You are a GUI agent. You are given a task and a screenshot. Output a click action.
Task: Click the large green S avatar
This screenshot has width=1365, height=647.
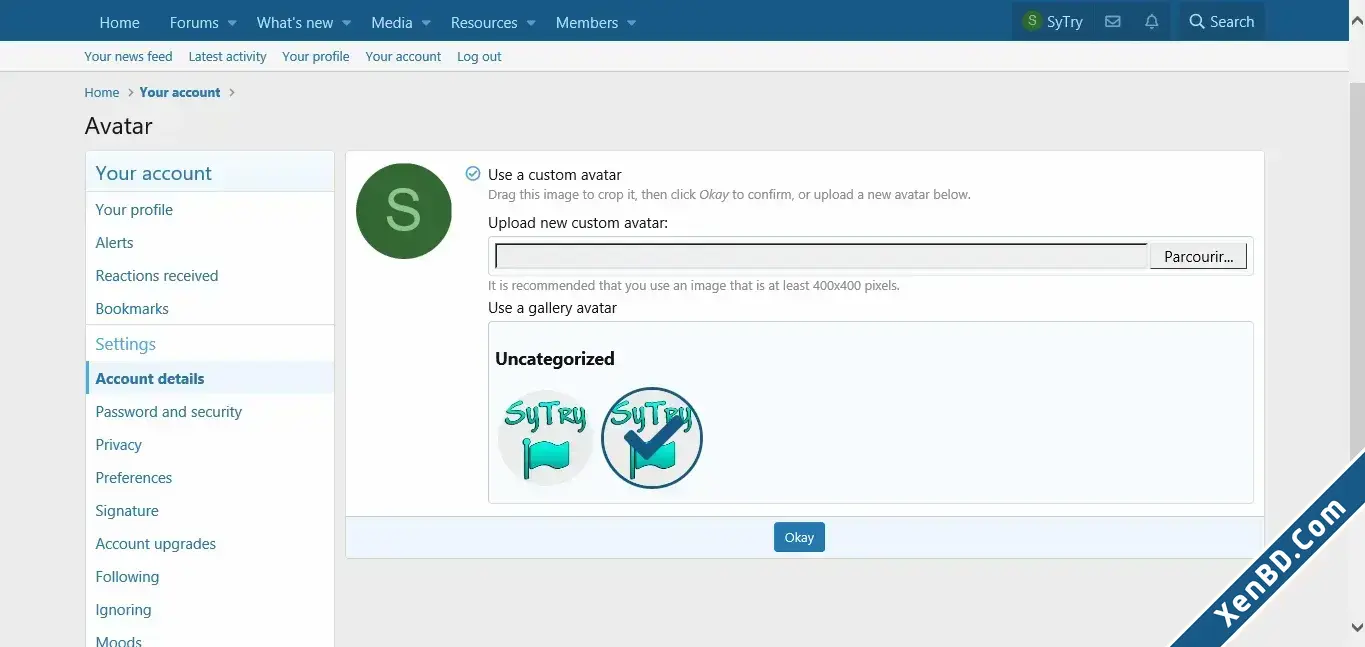(x=404, y=211)
